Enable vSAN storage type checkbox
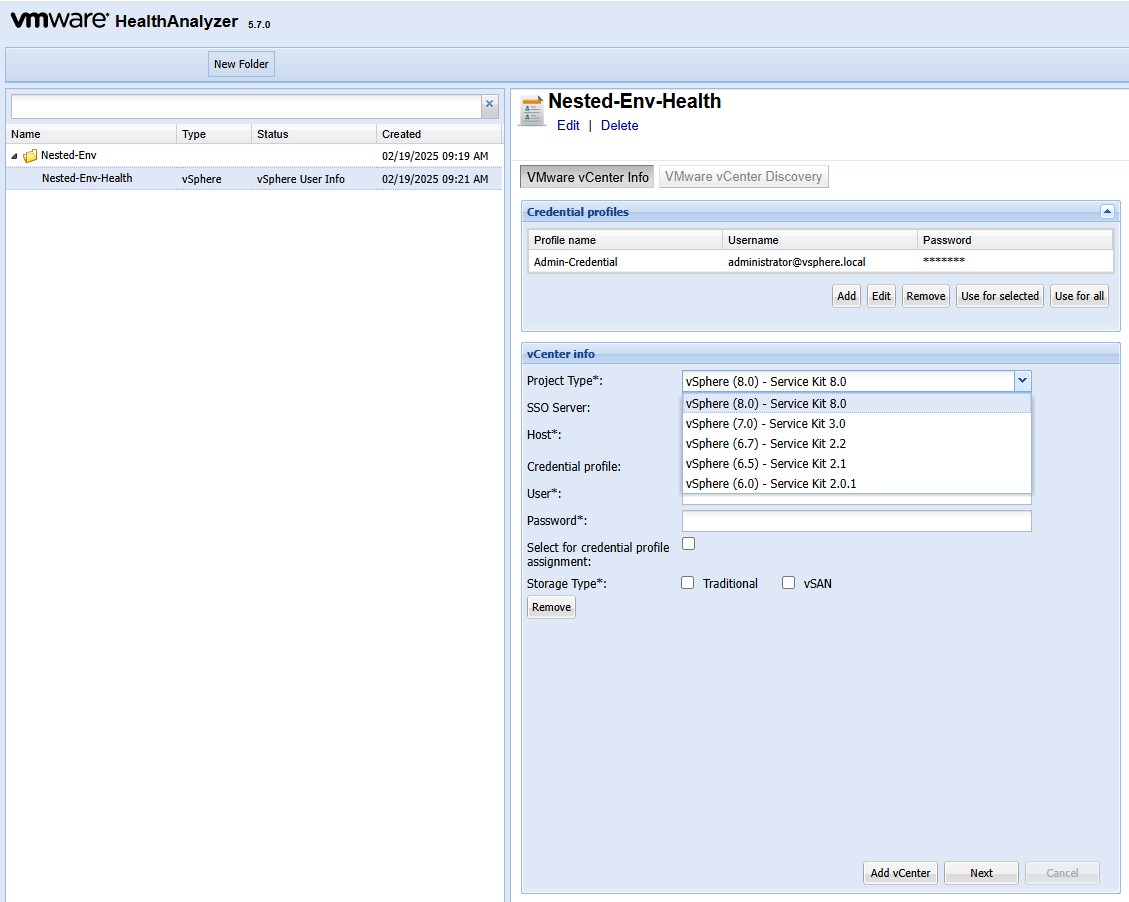This screenshot has width=1129, height=902. click(x=788, y=583)
